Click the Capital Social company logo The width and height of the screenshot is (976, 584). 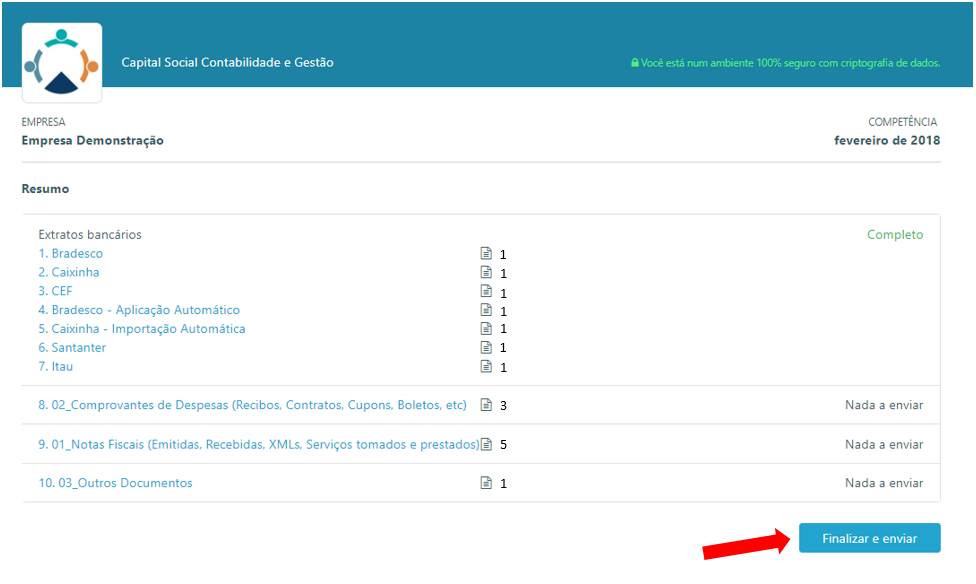coord(62,62)
